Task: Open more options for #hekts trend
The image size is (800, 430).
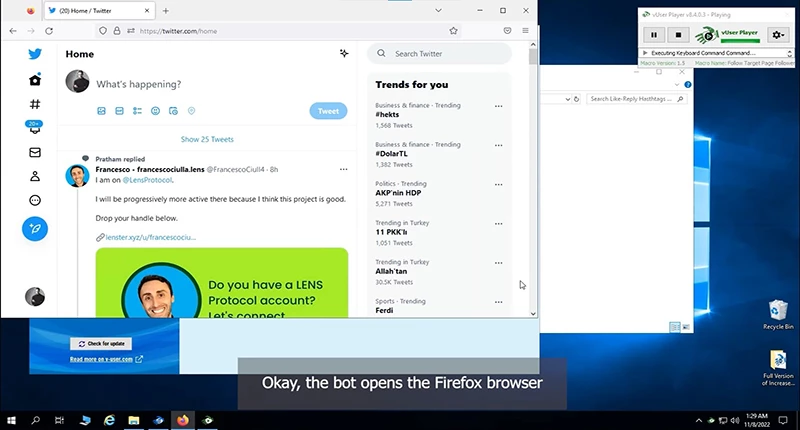Action: click(498, 106)
